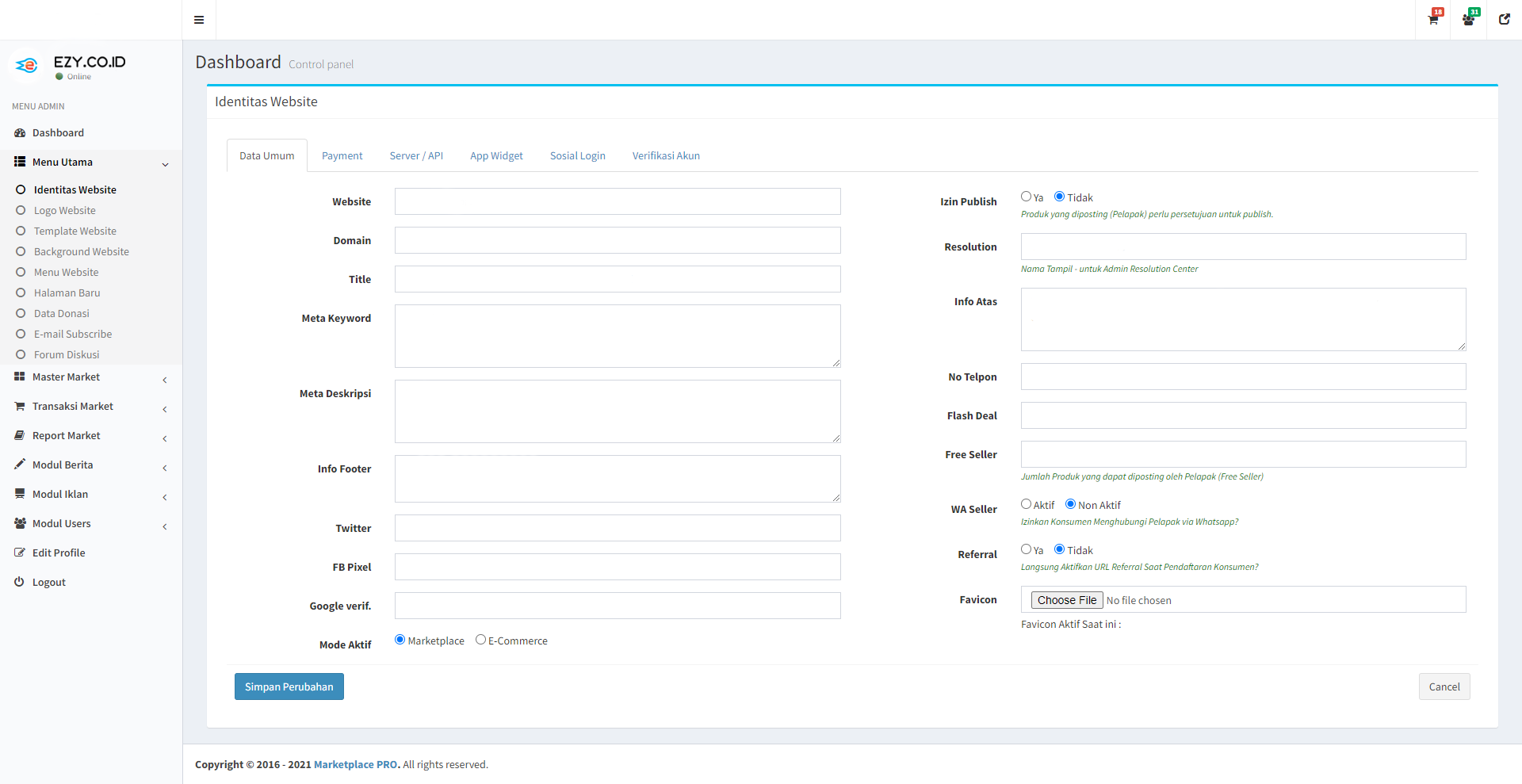Click the EZY.CO.ID logo avatar
This screenshot has width=1522, height=784.
(x=27, y=66)
